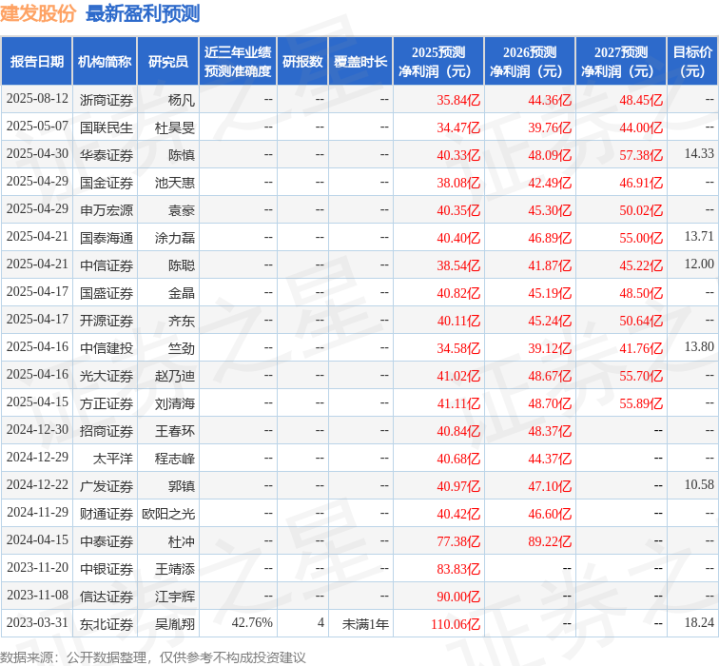Select the 研报数 column header

click(x=302, y=62)
